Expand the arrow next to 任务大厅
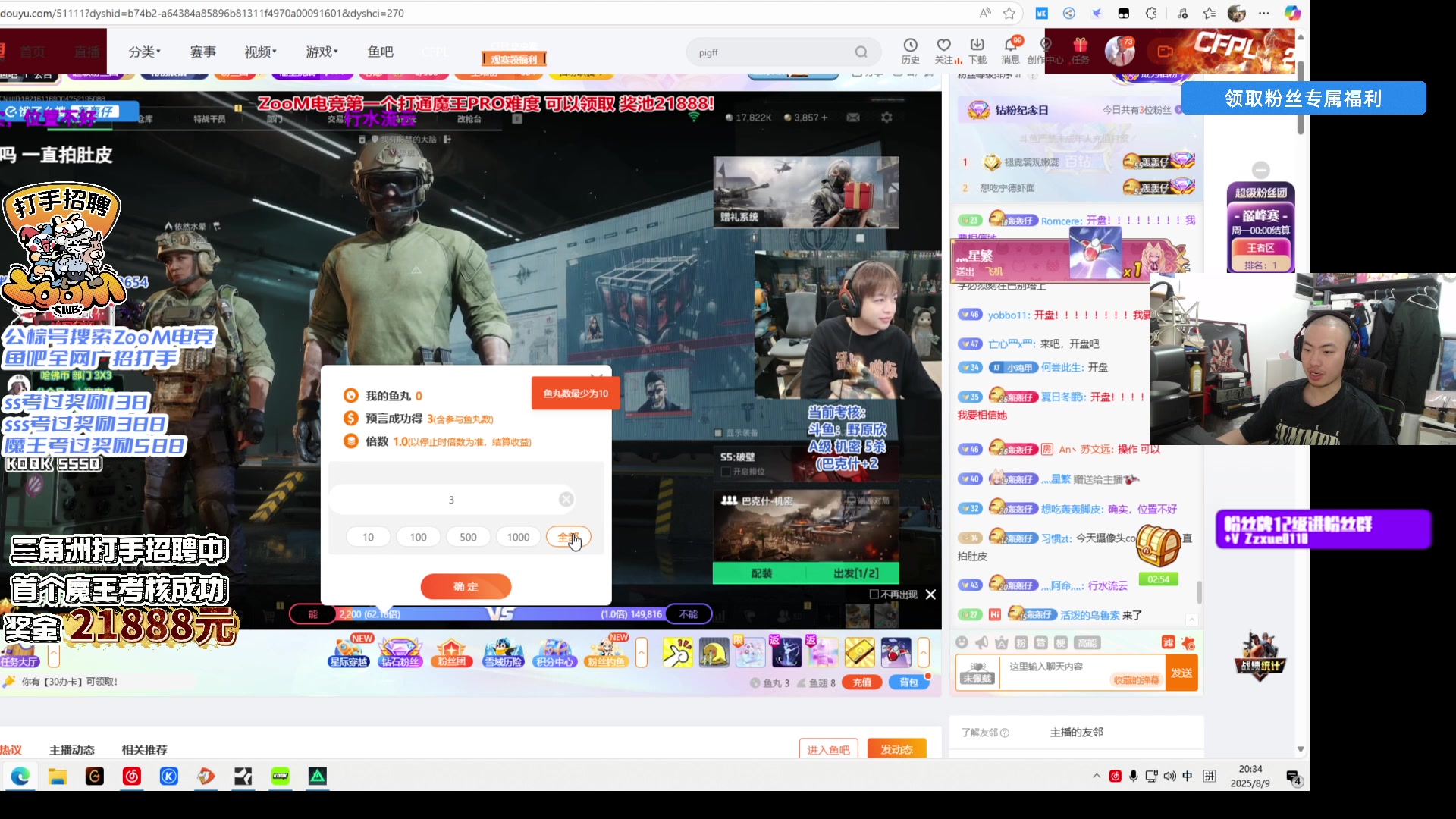This screenshot has height=819, width=1456. point(54,654)
